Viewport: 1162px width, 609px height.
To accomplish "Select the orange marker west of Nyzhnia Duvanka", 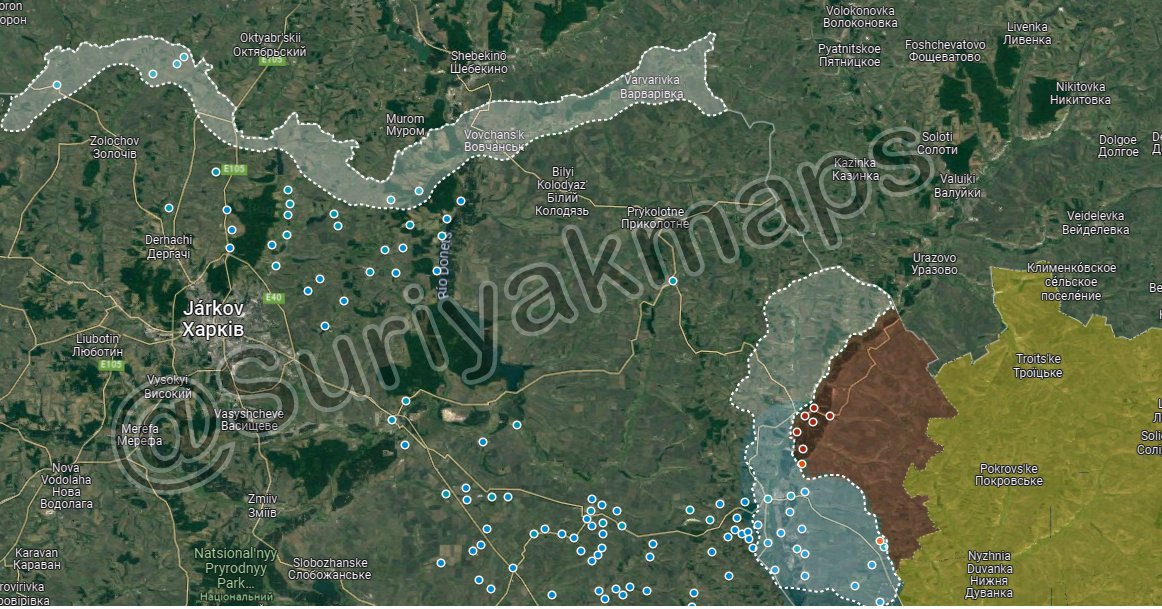I will click(880, 541).
